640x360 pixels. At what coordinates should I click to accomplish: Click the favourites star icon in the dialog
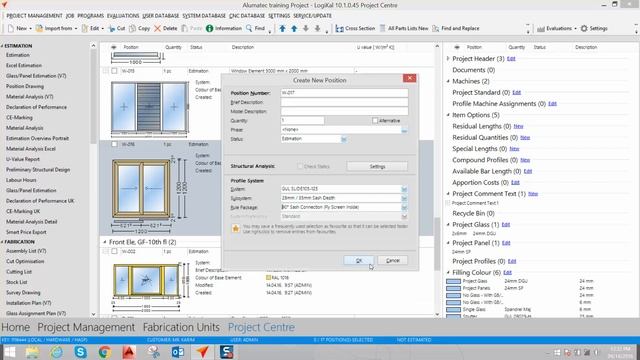[x=236, y=229]
